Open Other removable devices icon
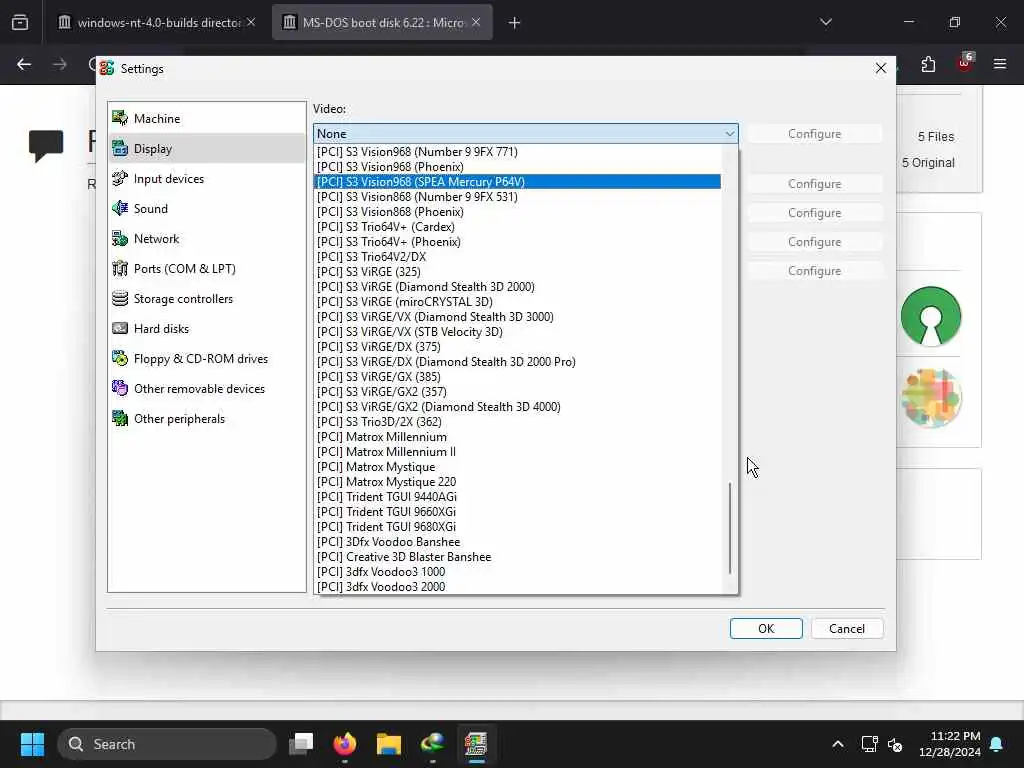The height and width of the screenshot is (768, 1024). pyautogui.click(x=120, y=389)
